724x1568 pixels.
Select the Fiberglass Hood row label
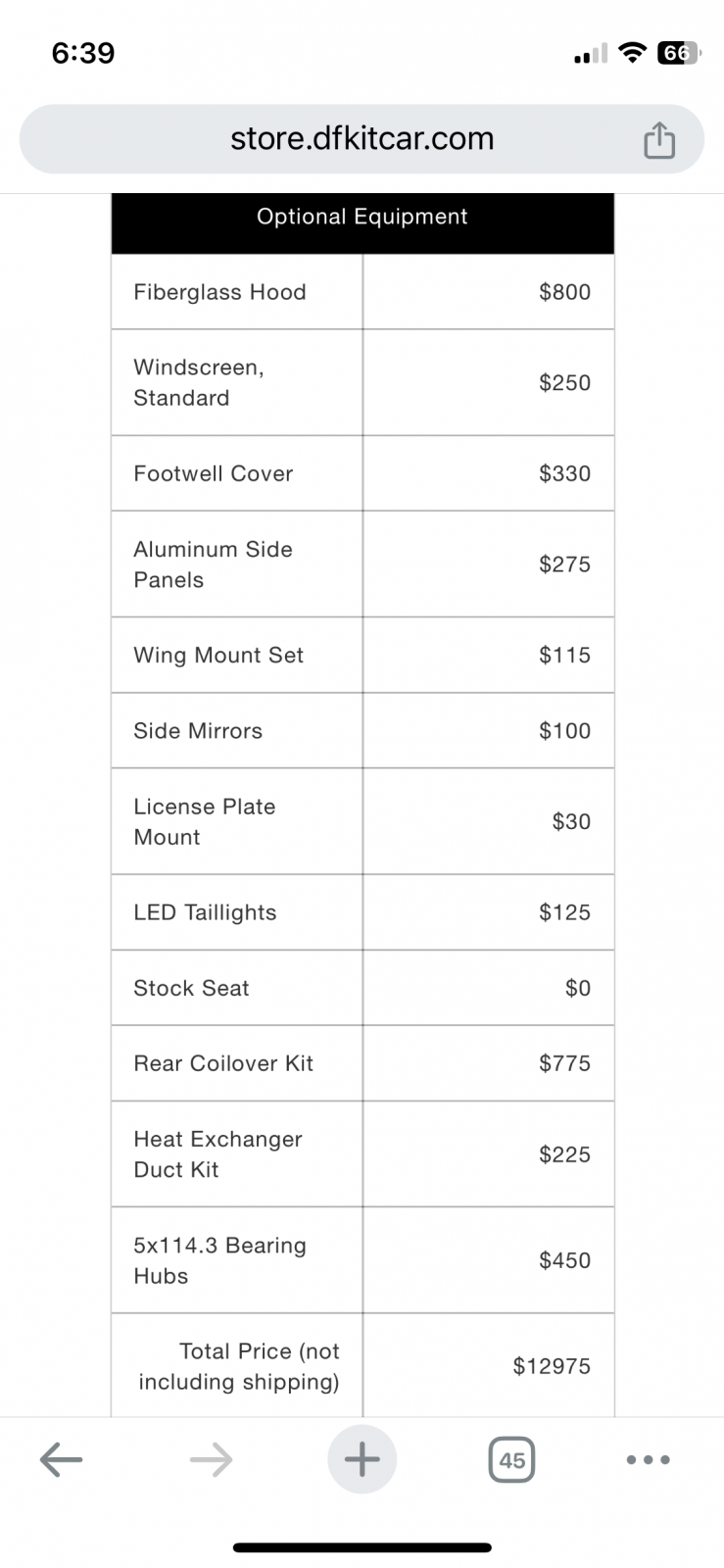tap(220, 292)
